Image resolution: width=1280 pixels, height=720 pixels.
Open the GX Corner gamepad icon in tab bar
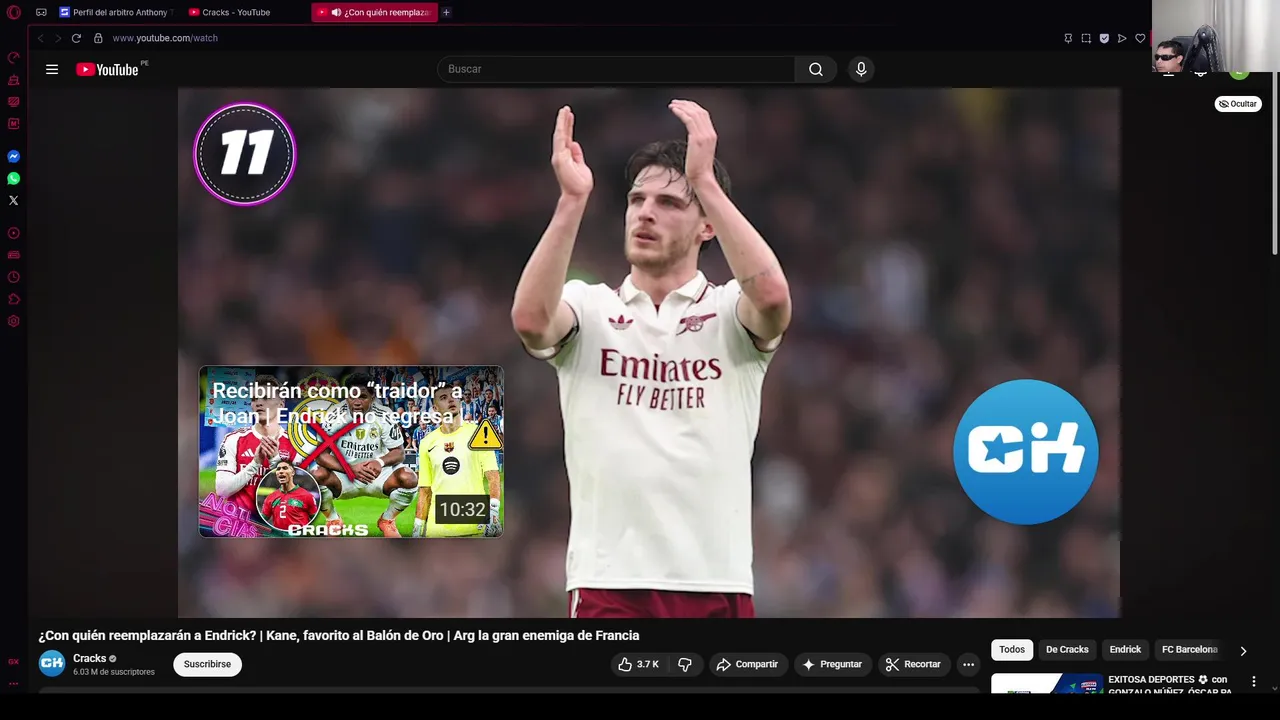[x=41, y=12]
